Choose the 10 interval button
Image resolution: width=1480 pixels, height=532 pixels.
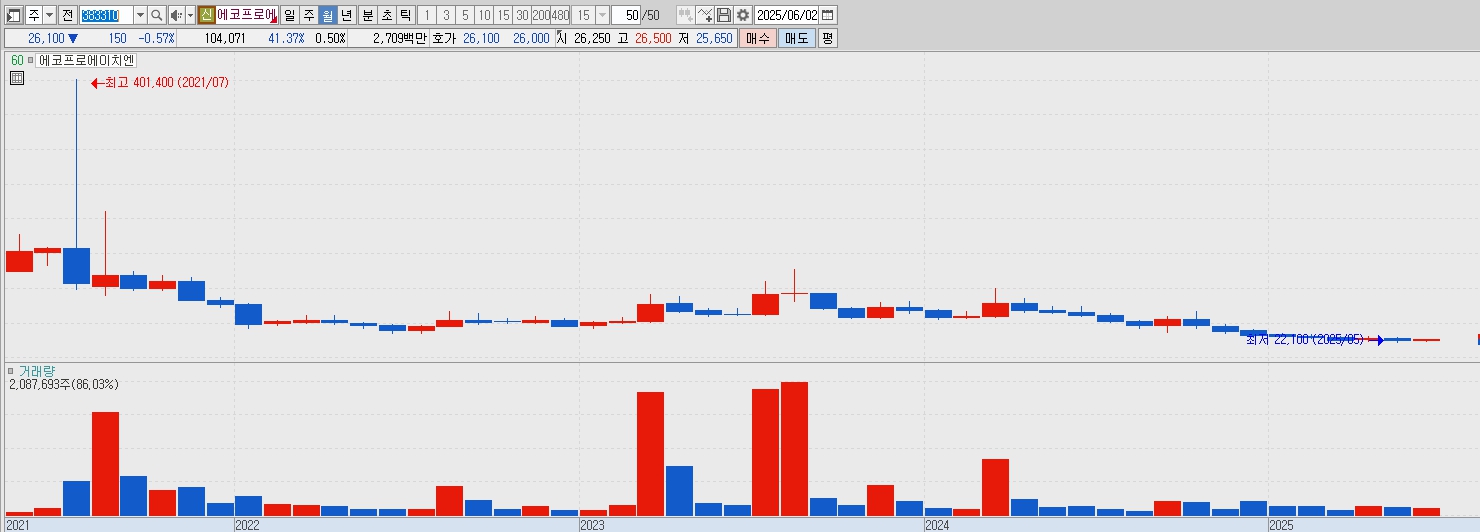(483, 15)
